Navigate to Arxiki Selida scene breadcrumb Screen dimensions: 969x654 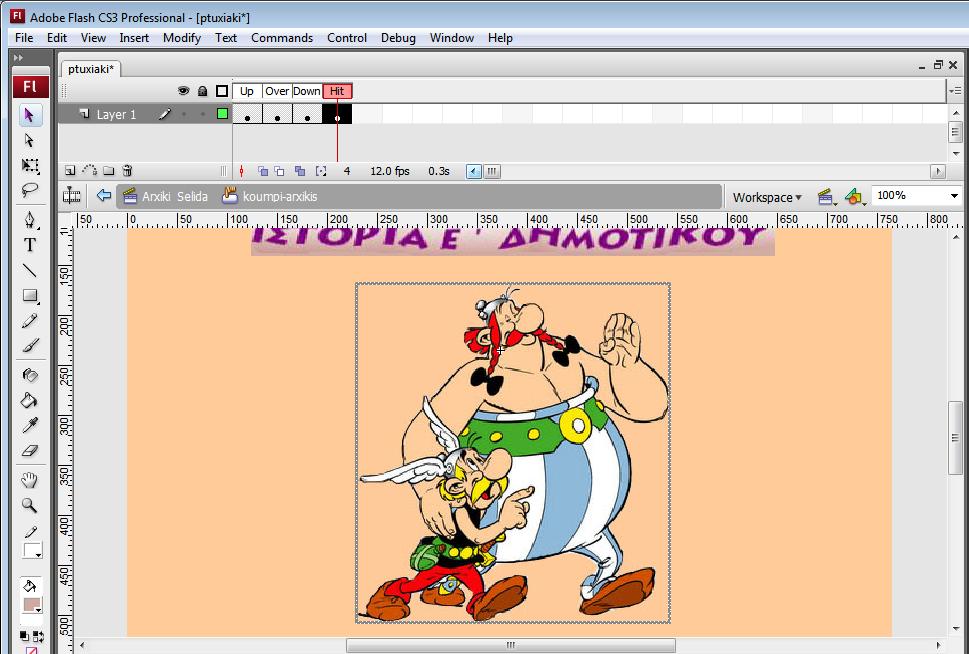[x=165, y=196]
